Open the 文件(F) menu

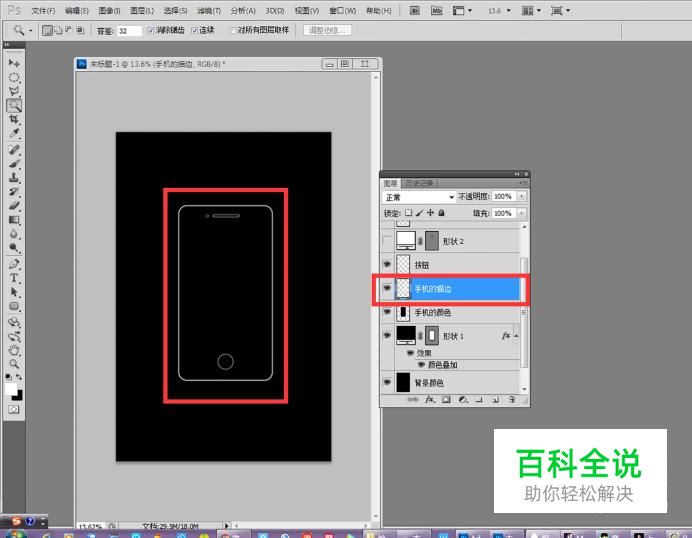[43, 11]
